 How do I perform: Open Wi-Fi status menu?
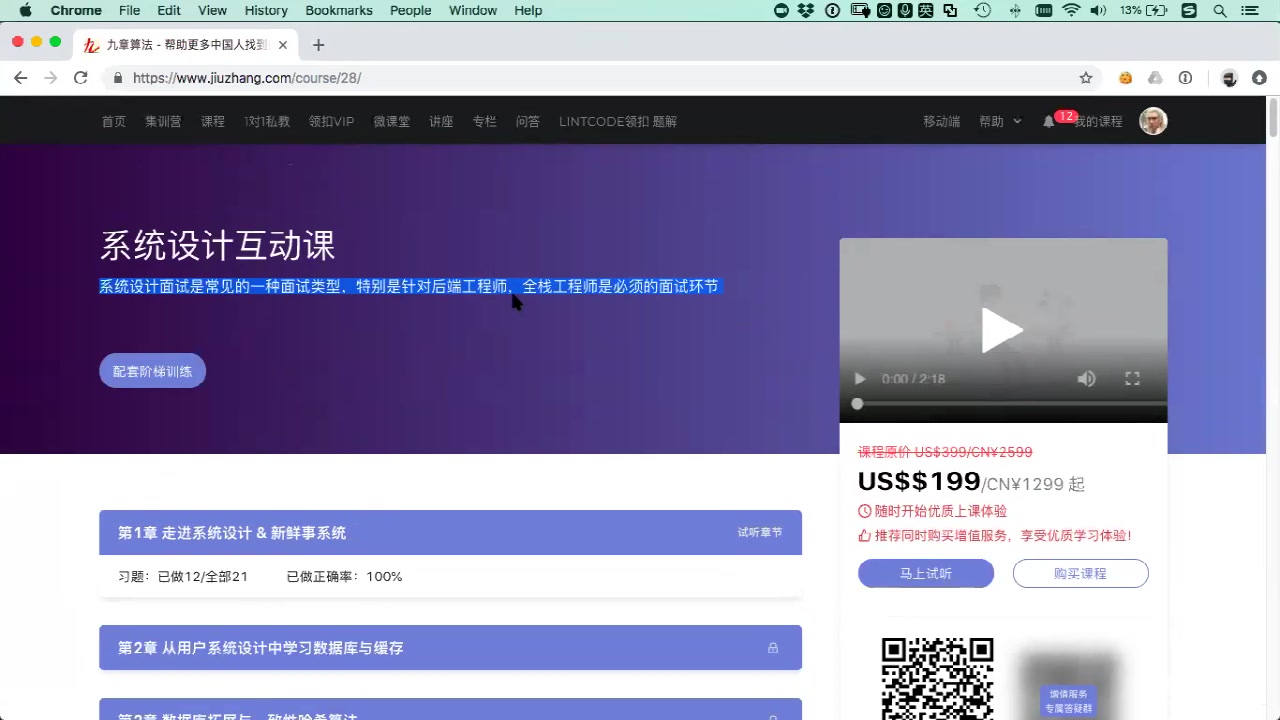1071,10
